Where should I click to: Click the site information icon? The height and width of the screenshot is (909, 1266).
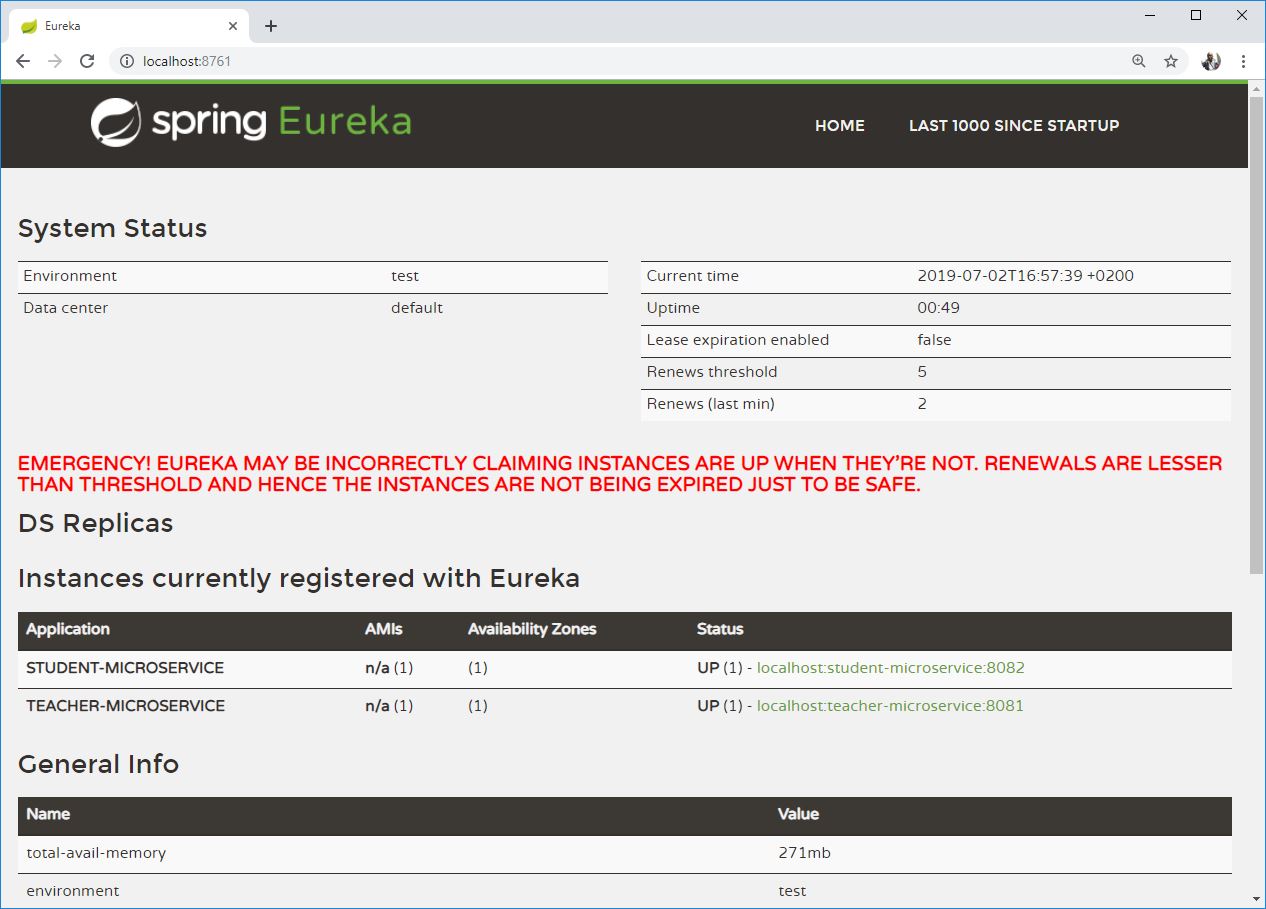coord(127,61)
